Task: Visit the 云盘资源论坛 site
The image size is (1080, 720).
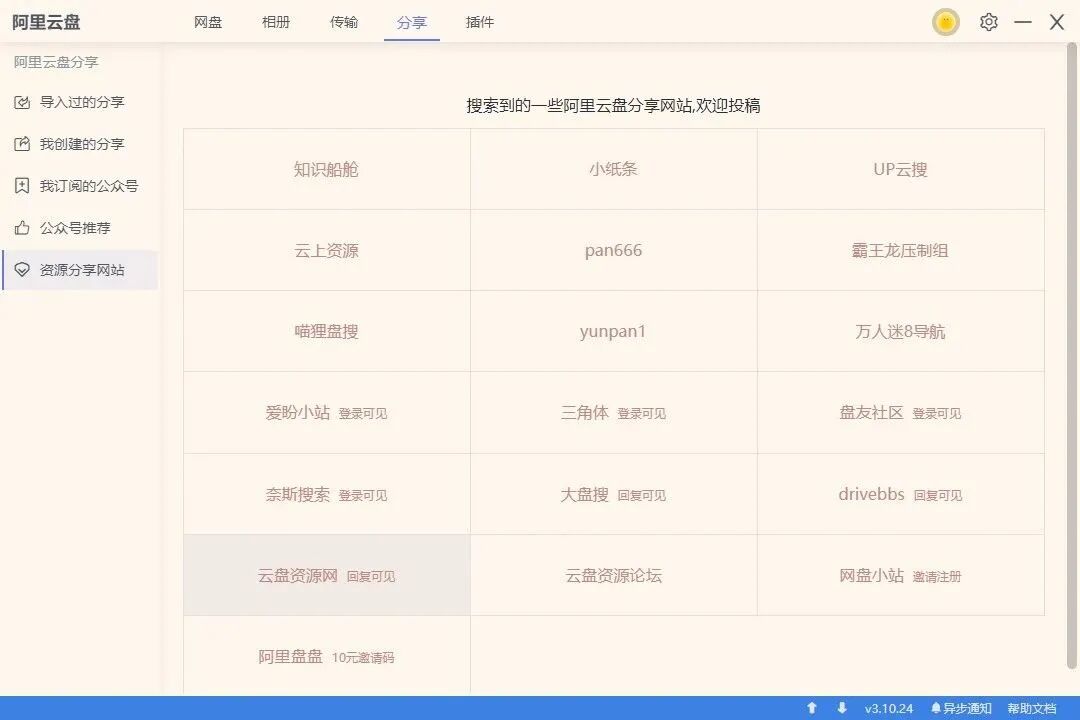Action: 614,575
